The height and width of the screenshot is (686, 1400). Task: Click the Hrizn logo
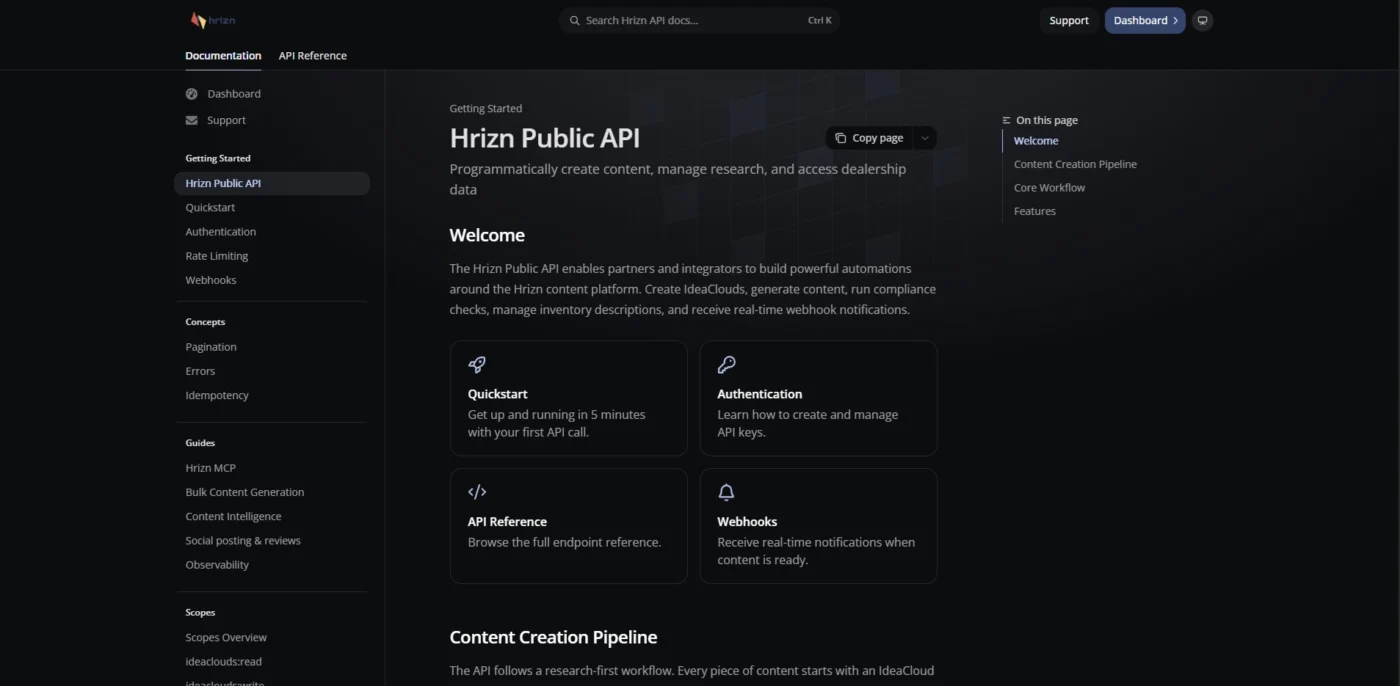(x=212, y=20)
